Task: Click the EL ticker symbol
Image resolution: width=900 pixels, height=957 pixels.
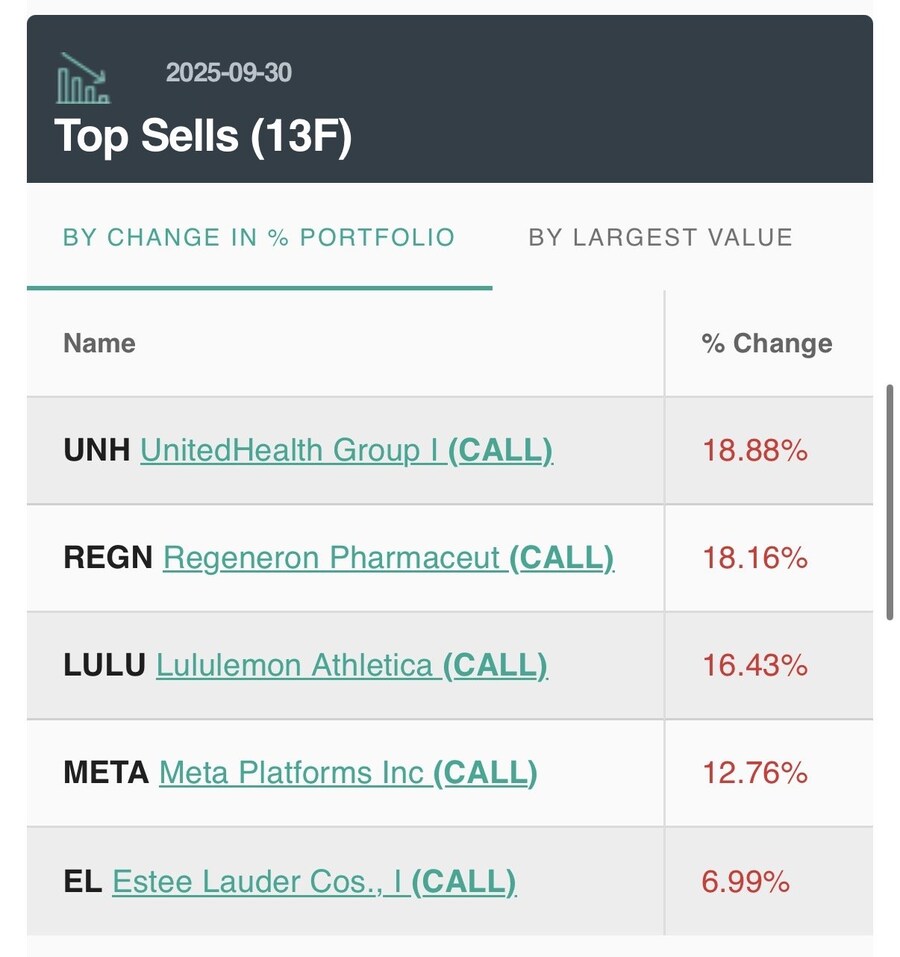Action: click(x=83, y=882)
